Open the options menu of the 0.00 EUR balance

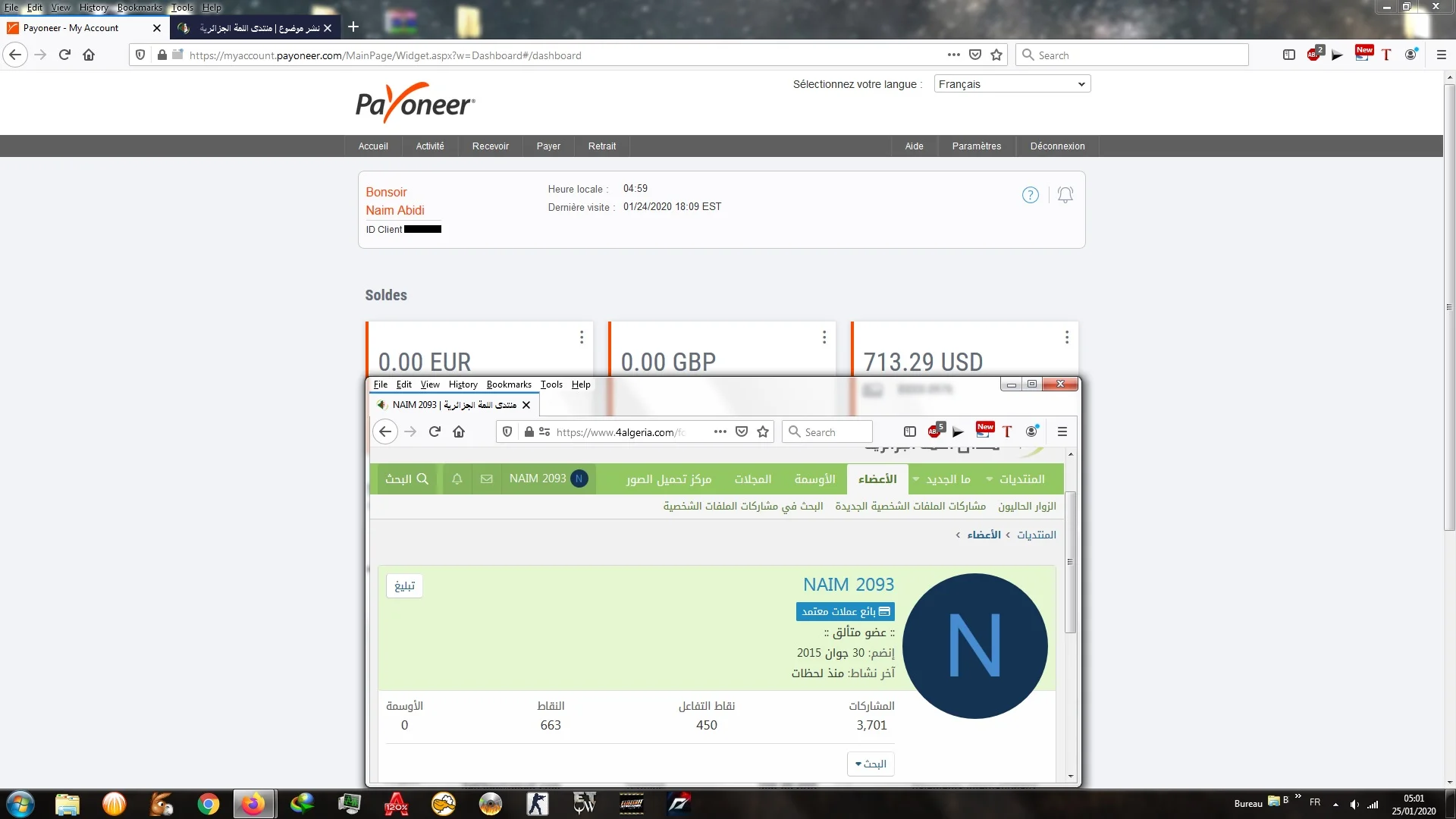click(582, 337)
